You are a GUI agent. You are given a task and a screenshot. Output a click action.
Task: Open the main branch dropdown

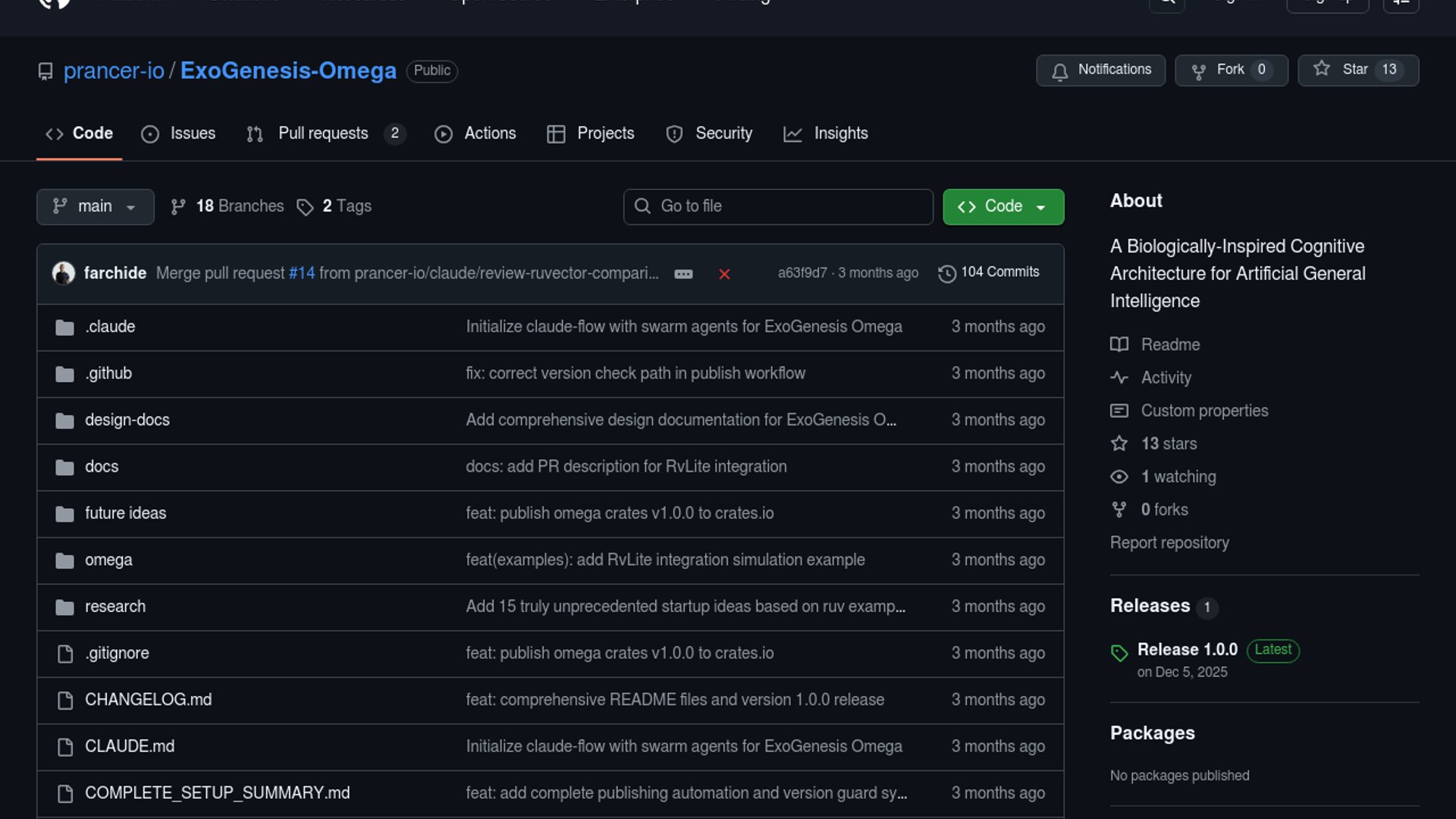(95, 206)
